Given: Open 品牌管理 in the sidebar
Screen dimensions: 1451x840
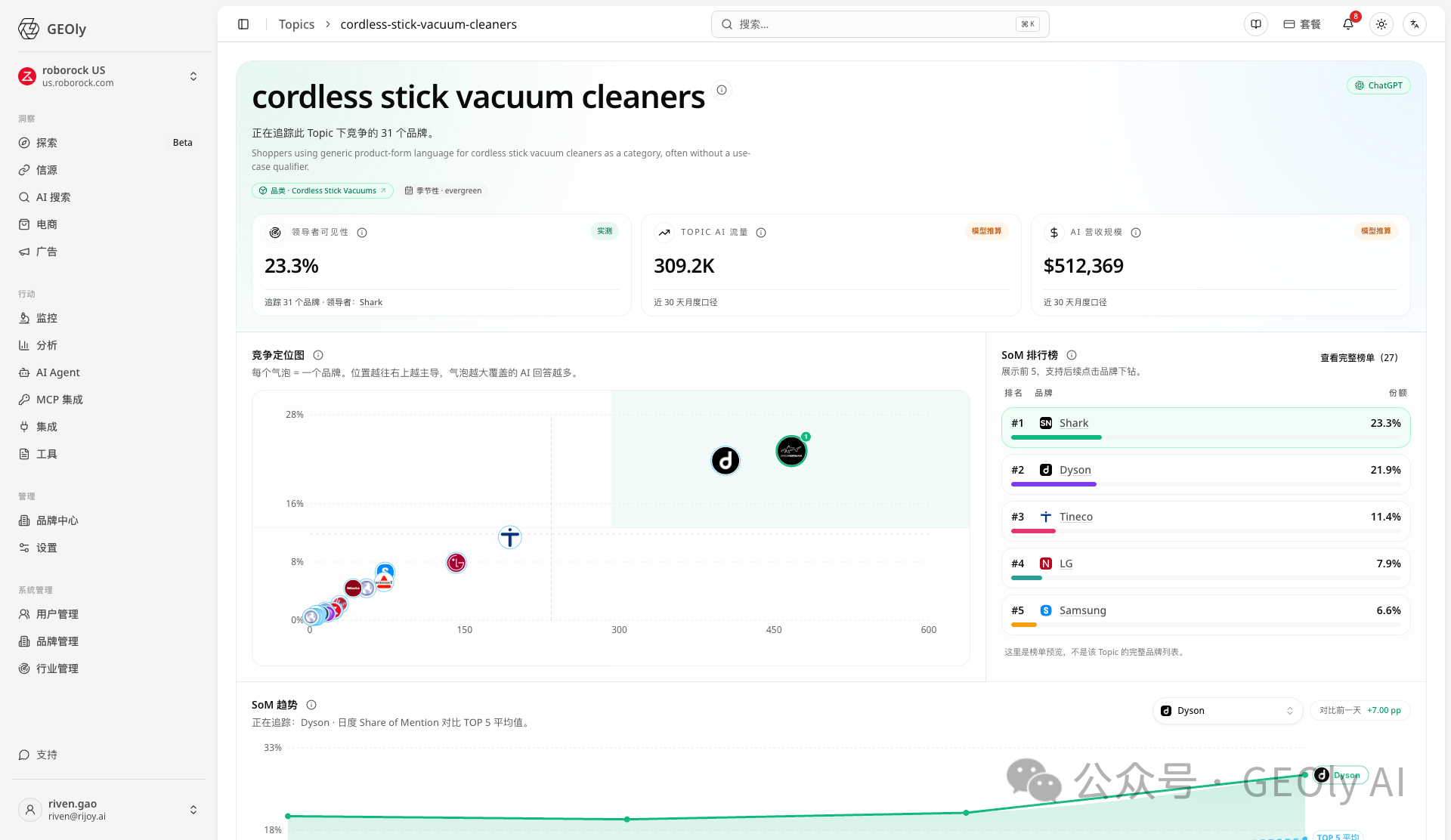Looking at the screenshot, I should [x=109, y=641].
